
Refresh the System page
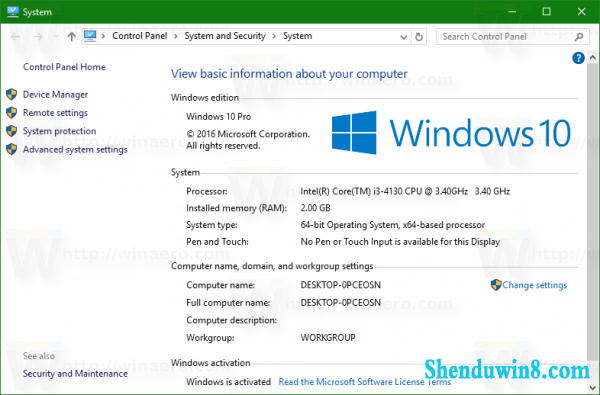pyautogui.click(x=419, y=37)
